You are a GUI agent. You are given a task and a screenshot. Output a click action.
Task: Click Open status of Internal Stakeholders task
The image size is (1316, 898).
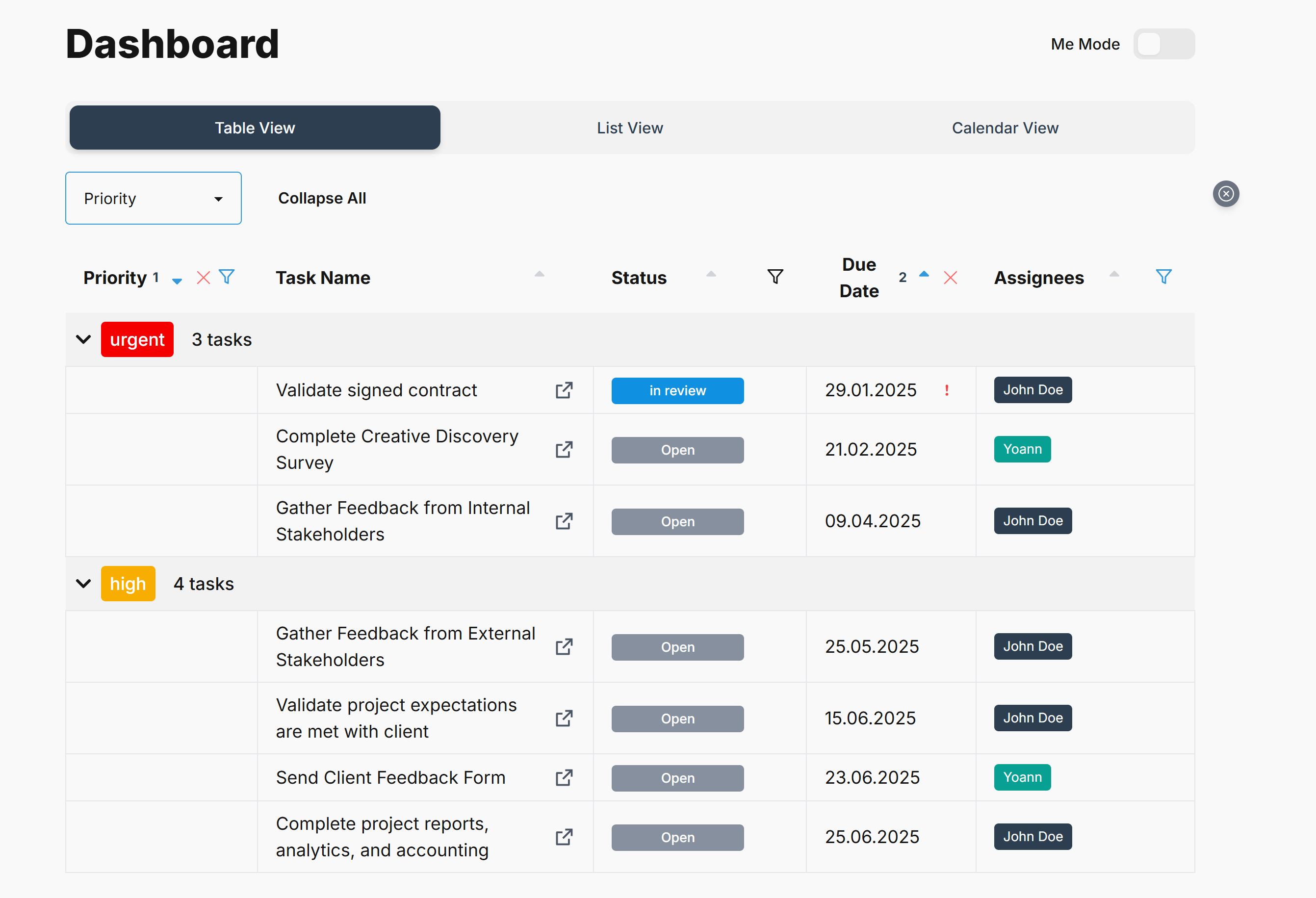[x=677, y=521]
